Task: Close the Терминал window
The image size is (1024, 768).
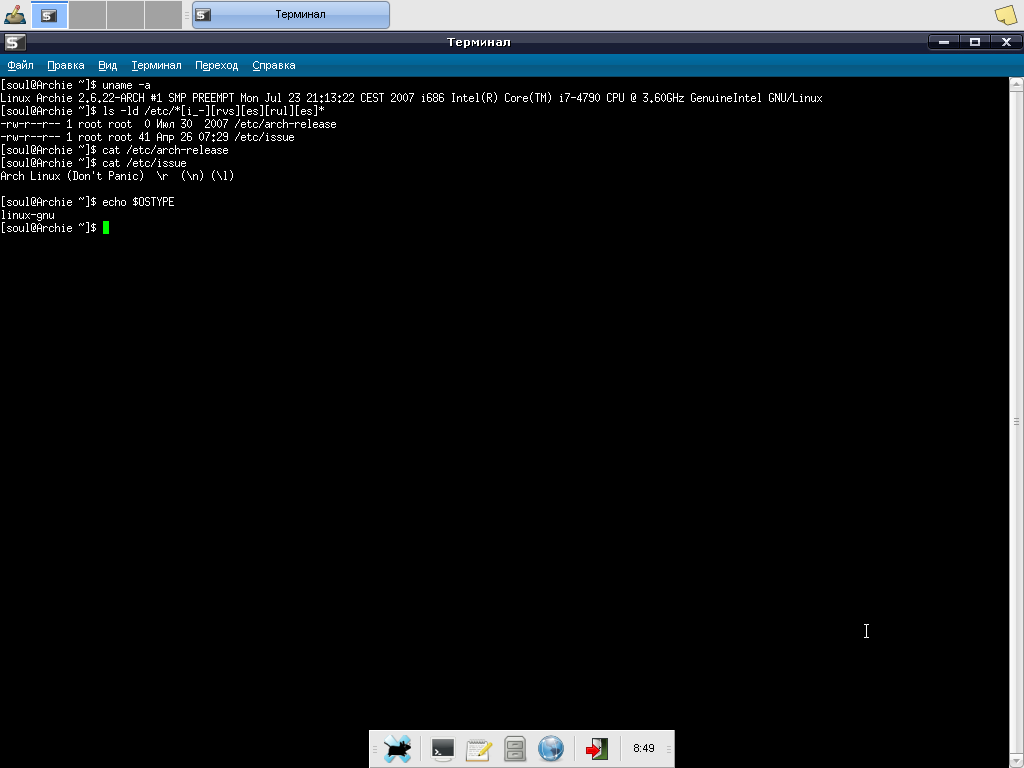Action: [1006, 42]
